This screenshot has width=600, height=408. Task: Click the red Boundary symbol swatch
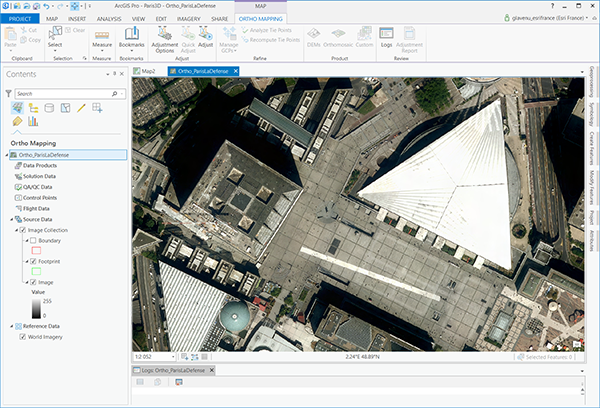pyautogui.click(x=36, y=250)
